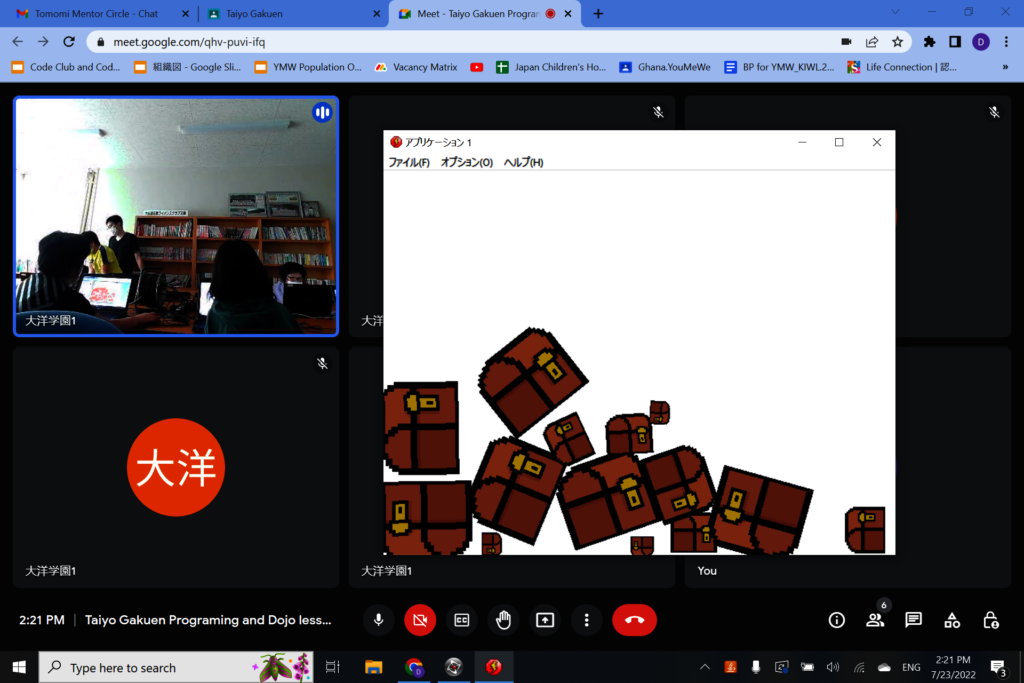
Task: Open File Explorer from the taskbar
Action: 374,667
